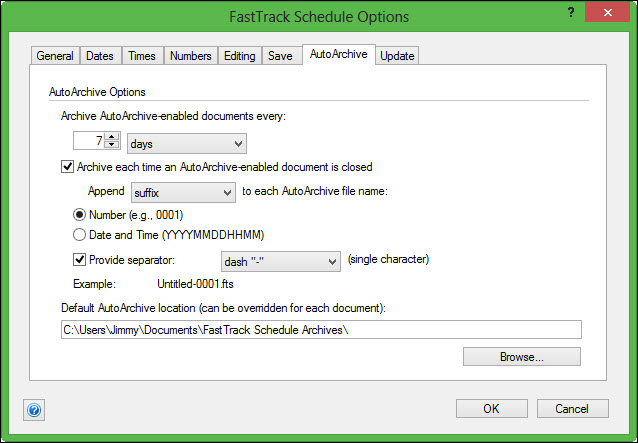Increase the archive interval with up arrow

(x=112, y=139)
